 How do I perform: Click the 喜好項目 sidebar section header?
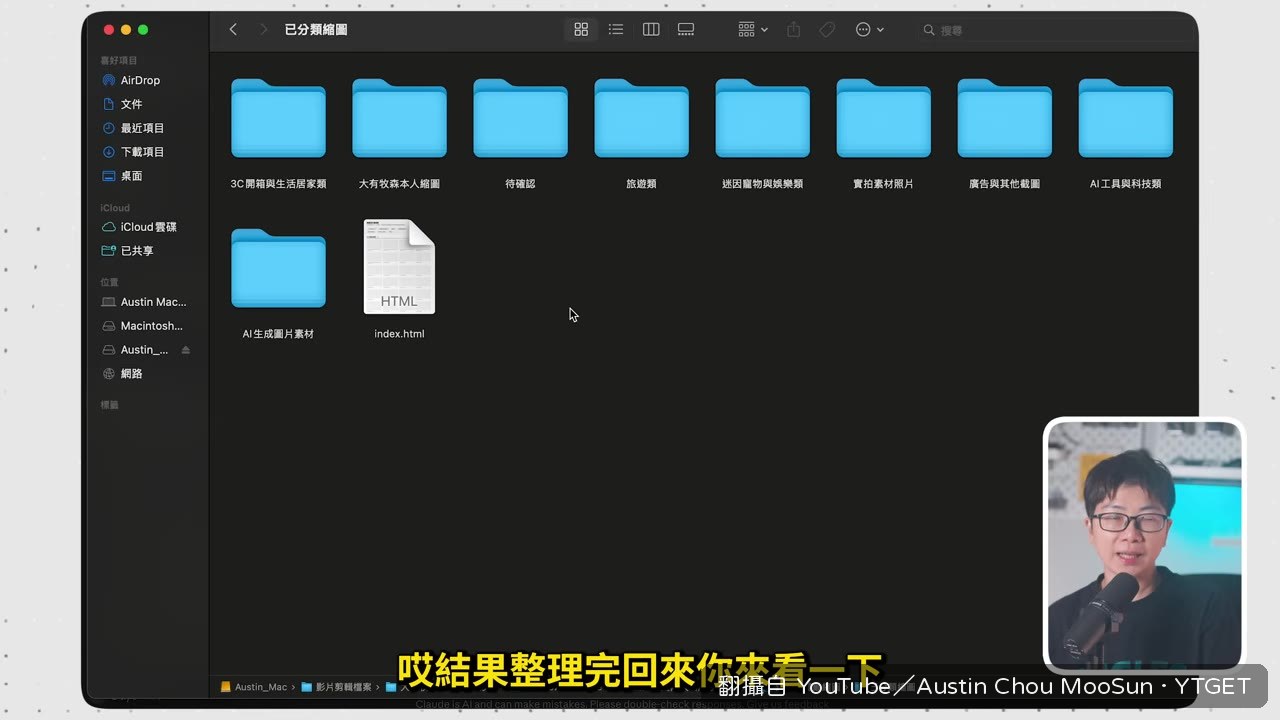coord(118,61)
